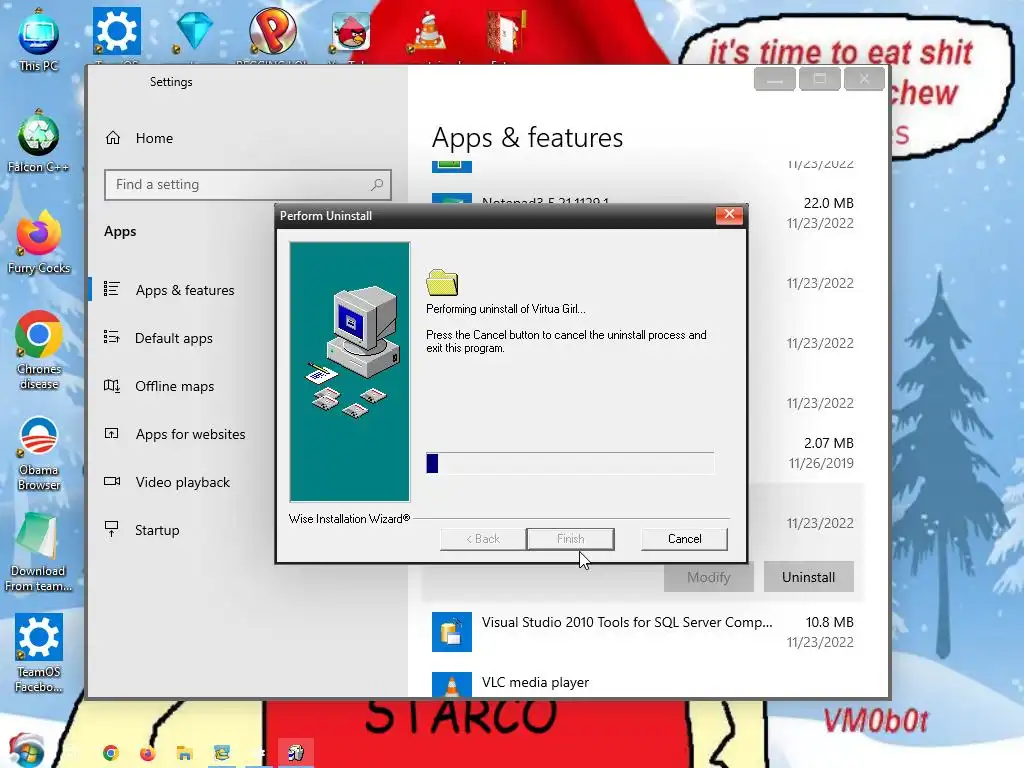Open Offline maps section
Viewport: 1024px width, 768px height.
point(174,386)
